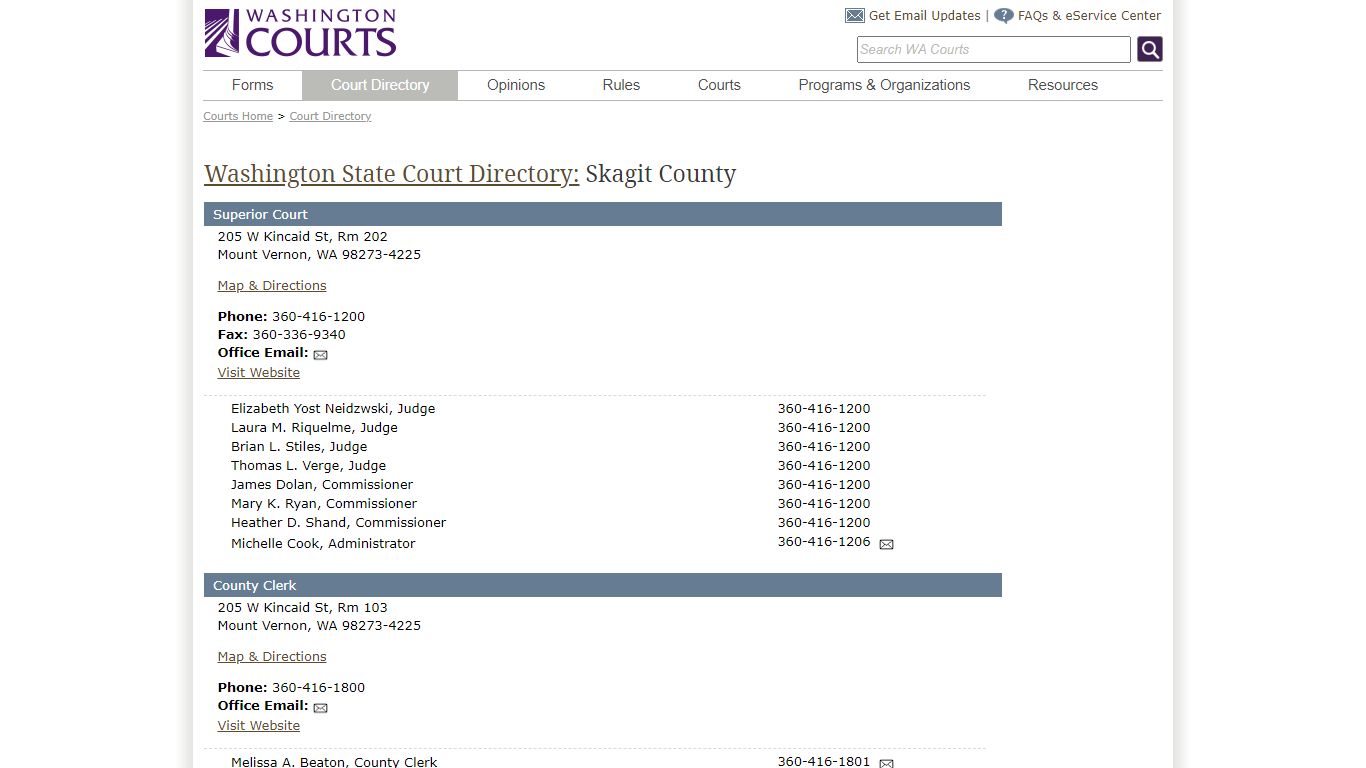Open the Resources menu
The height and width of the screenshot is (768, 1366).
(x=1063, y=85)
